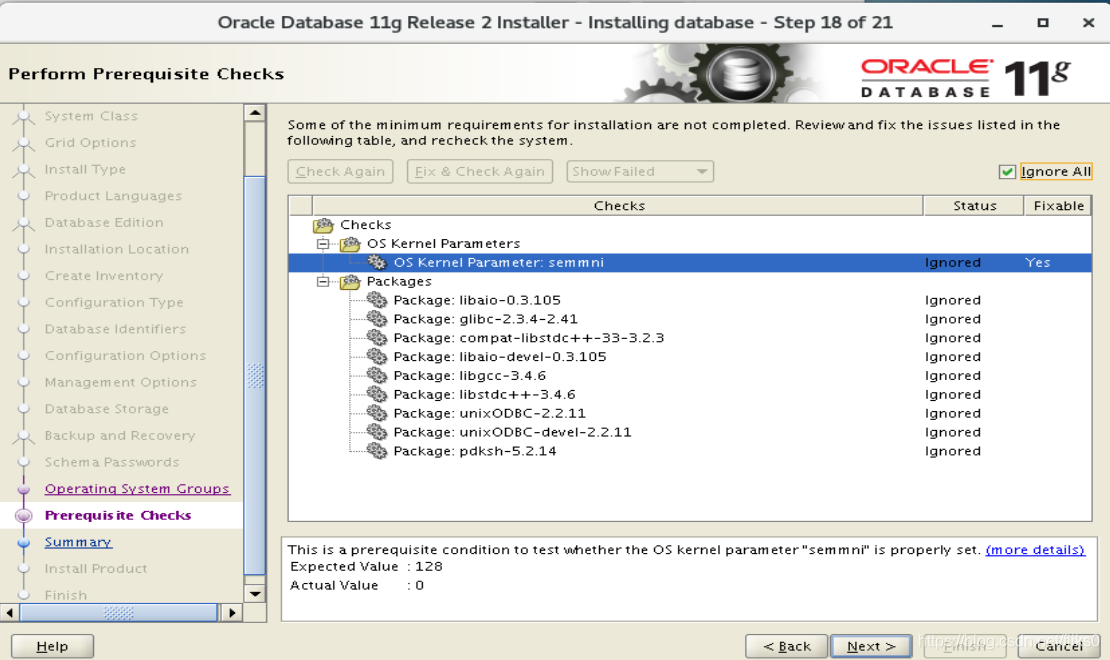Image resolution: width=1110 pixels, height=660 pixels.
Task: Click the Check Again button
Action: (x=341, y=171)
